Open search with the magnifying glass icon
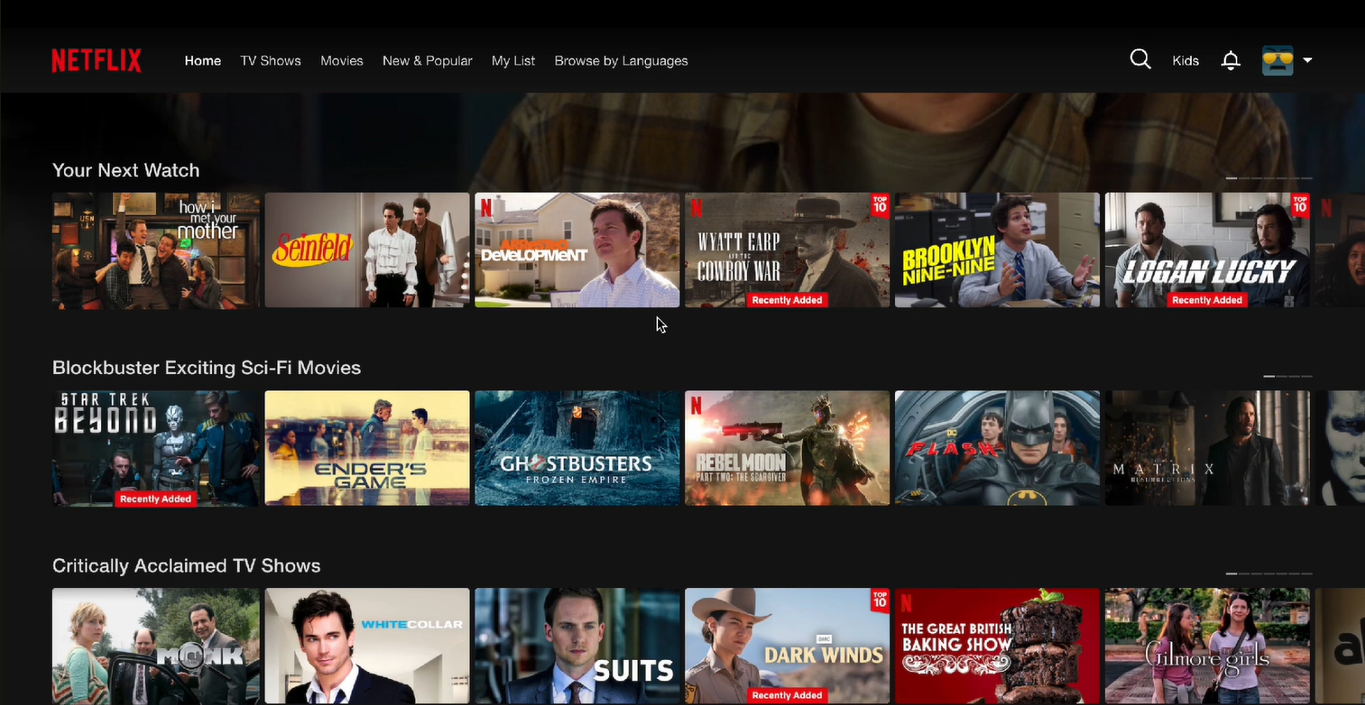The image size is (1365, 705). (1140, 59)
